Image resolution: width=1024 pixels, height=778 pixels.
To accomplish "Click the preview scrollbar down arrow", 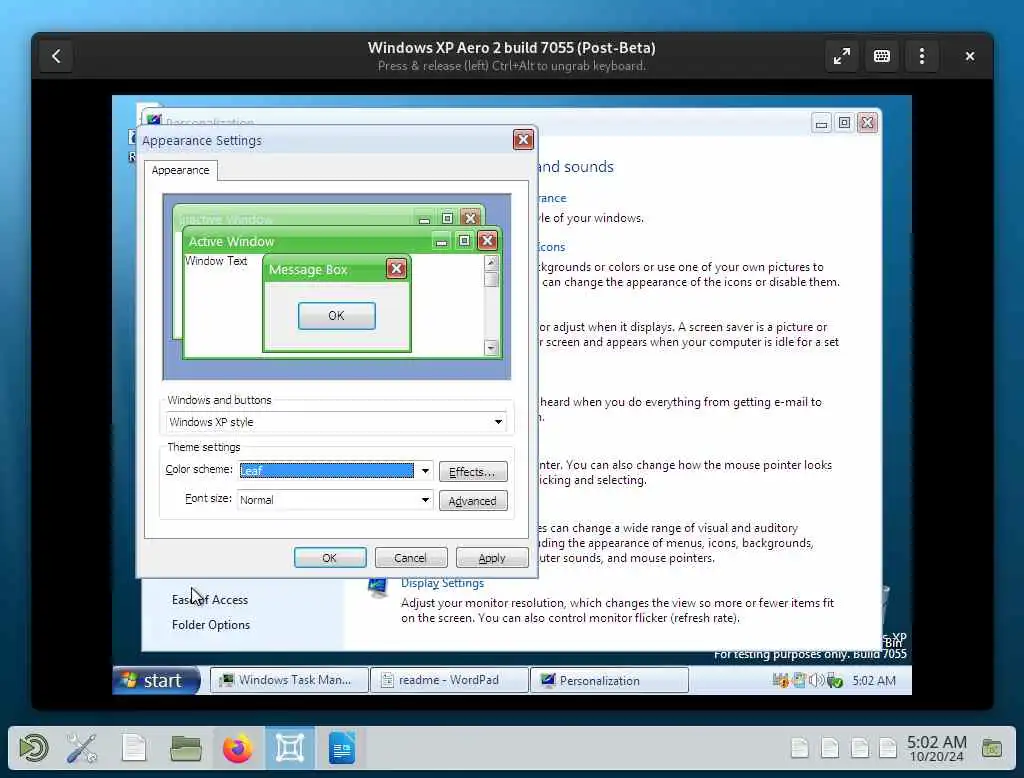I will [x=491, y=348].
